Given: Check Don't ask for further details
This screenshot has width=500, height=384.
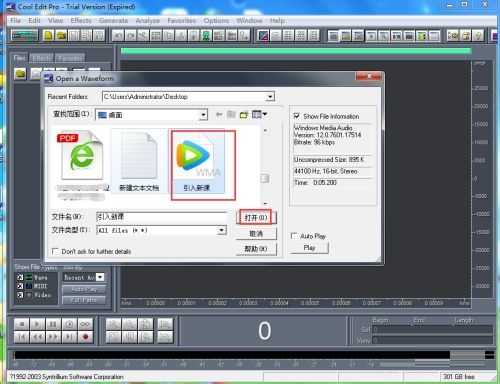Looking at the screenshot, I should pyautogui.click(x=55, y=251).
